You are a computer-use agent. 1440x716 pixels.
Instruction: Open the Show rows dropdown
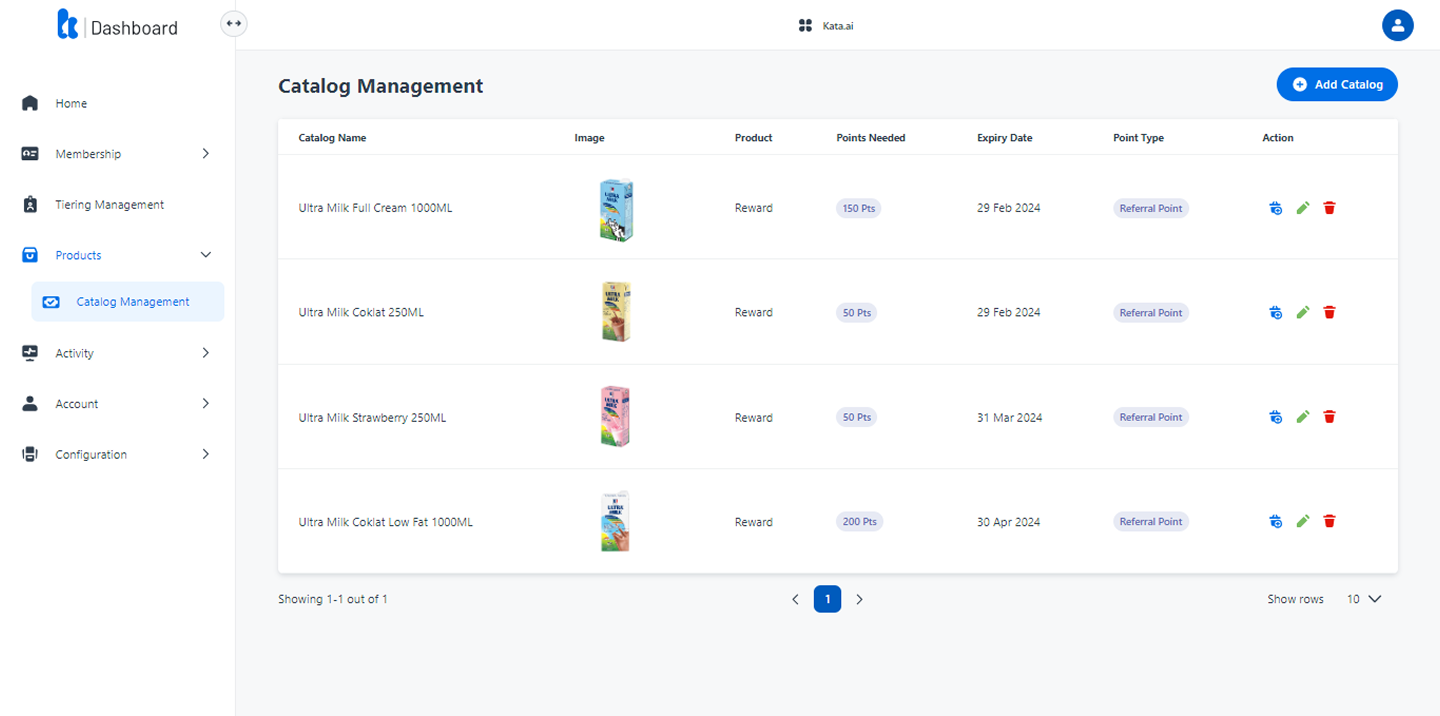[x=1363, y=599]
